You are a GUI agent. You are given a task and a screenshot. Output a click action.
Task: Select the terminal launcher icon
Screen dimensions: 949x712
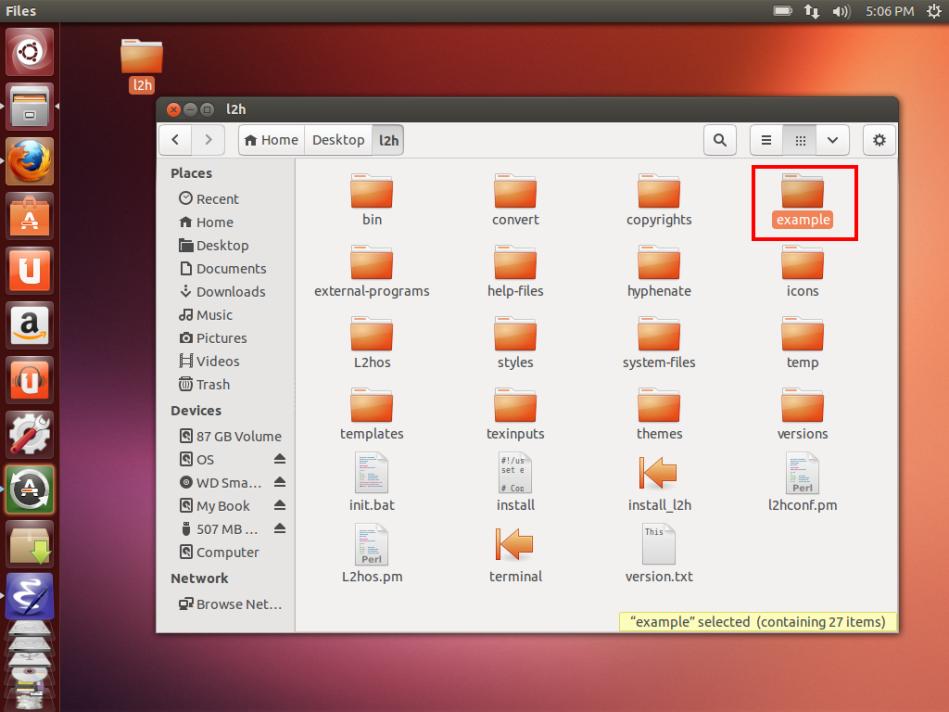(x=515, y=544)
